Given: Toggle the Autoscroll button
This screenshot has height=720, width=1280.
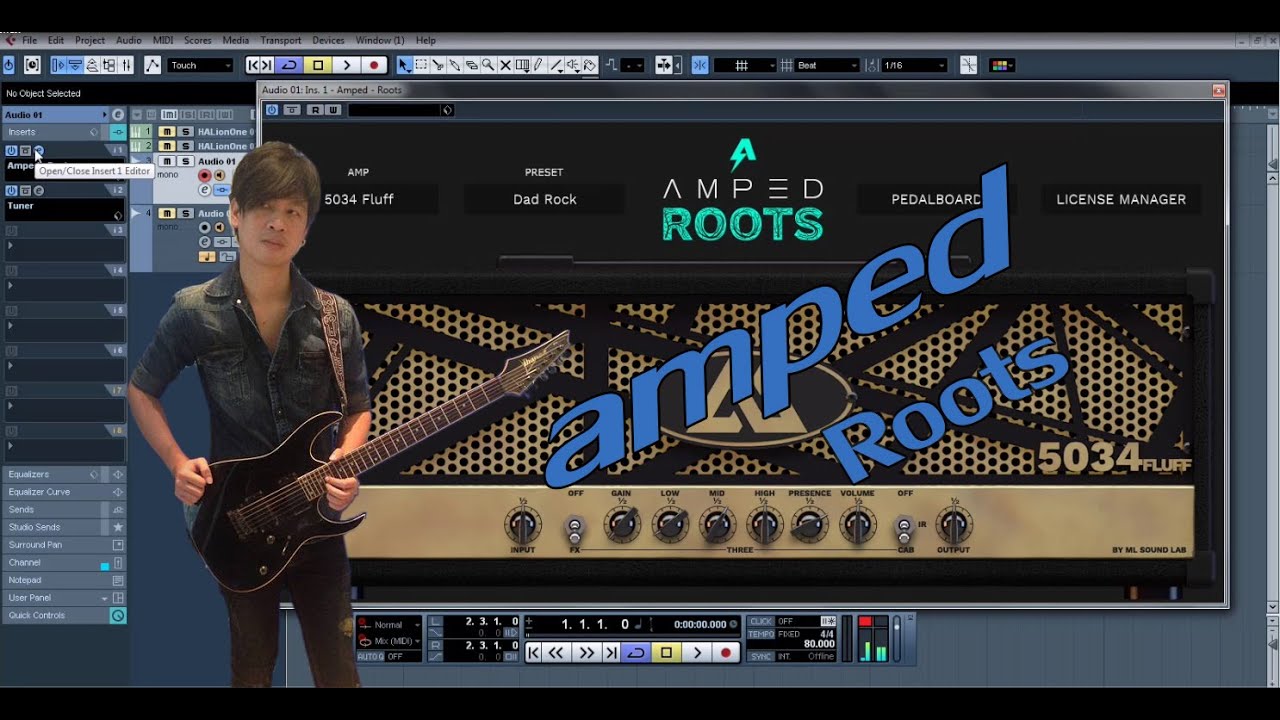Looking at the screenshot, I should click(x=664, y=65).
